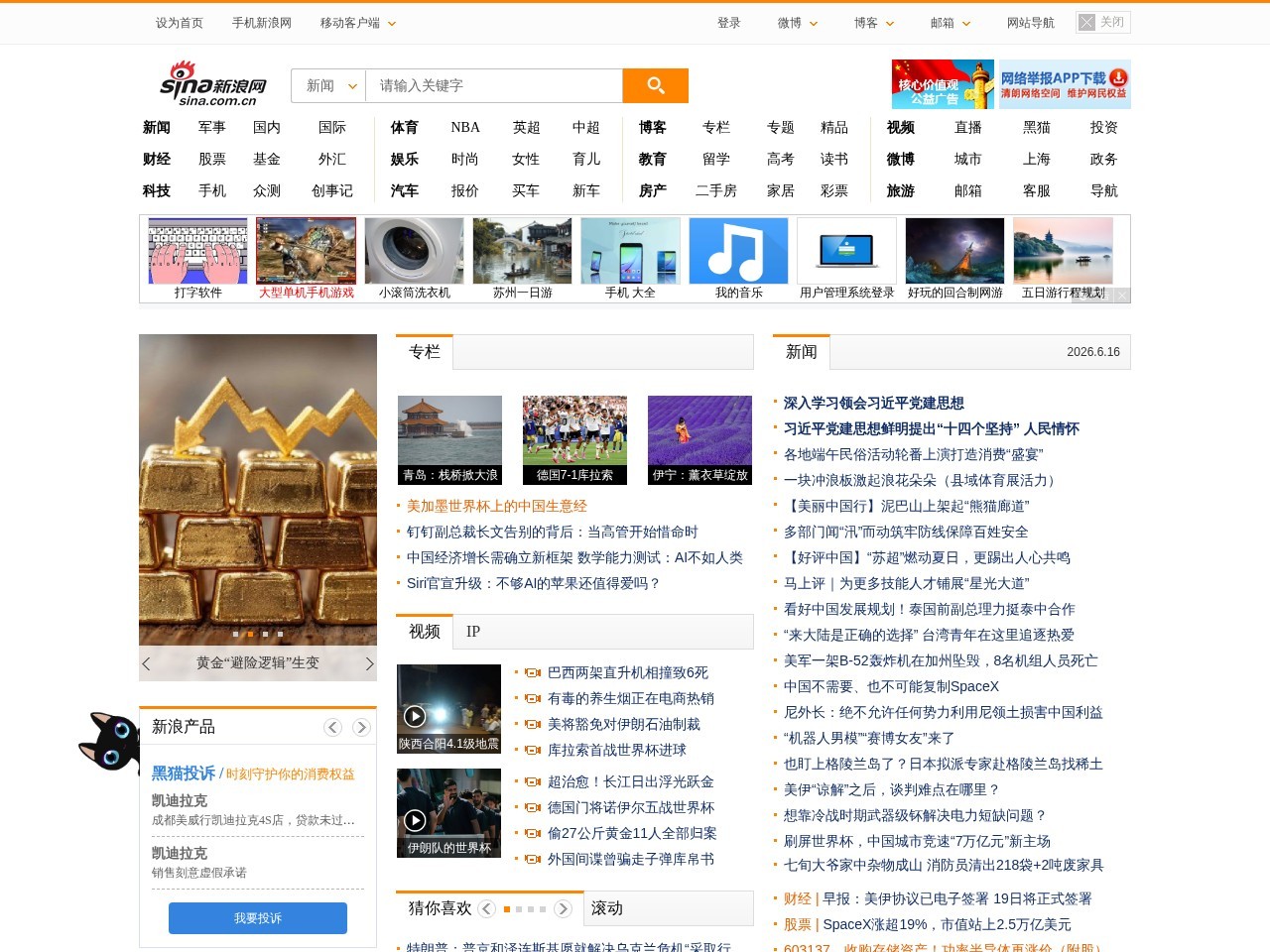
Task: Open headline 深入学习领会习近平党建思想
Action: coord(874,403)
